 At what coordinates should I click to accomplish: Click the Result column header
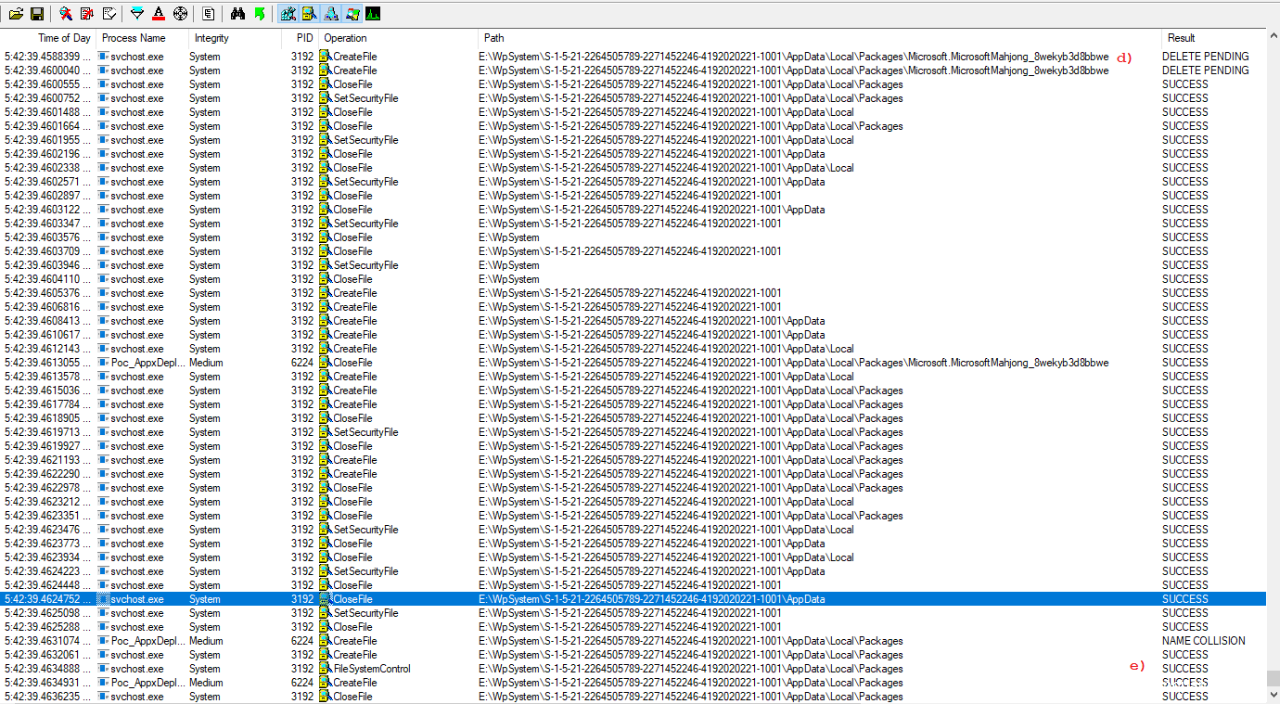point(1181,38)
